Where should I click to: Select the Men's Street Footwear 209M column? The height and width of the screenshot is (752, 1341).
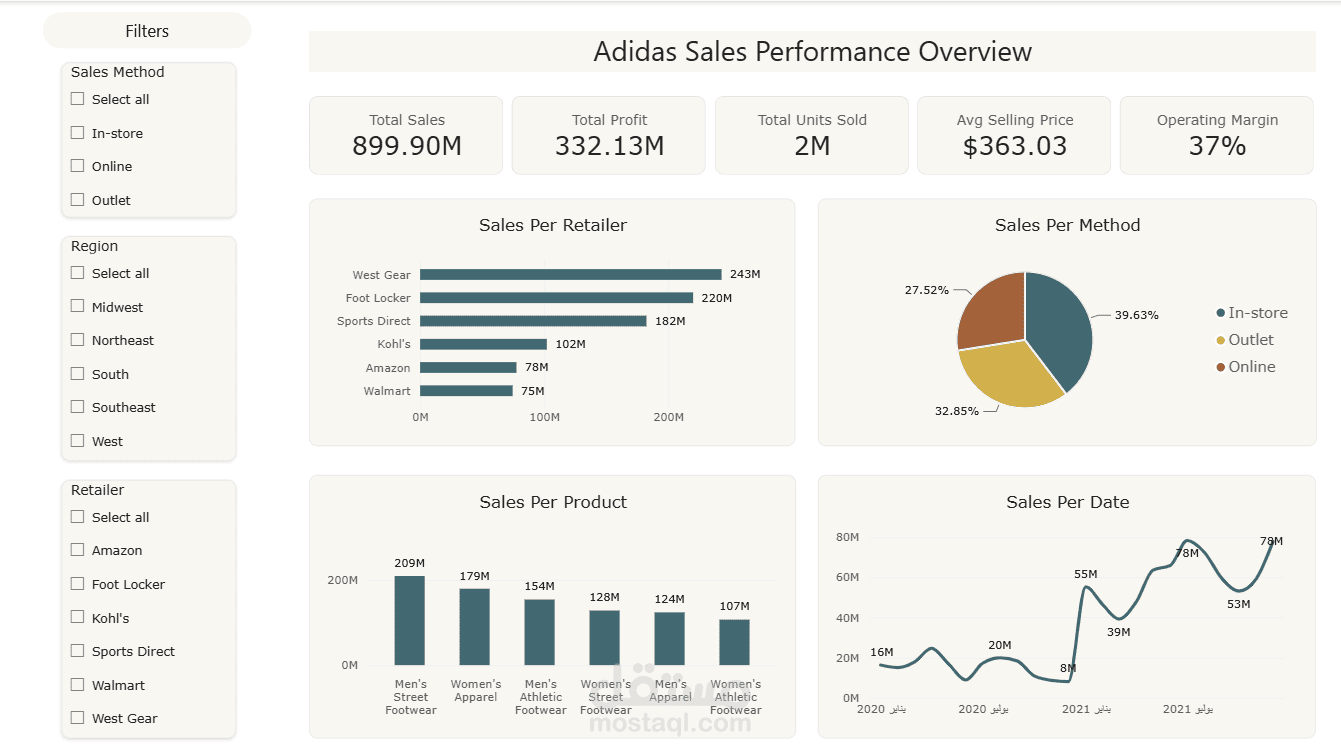pyautogui.click(x=409, y=620)
